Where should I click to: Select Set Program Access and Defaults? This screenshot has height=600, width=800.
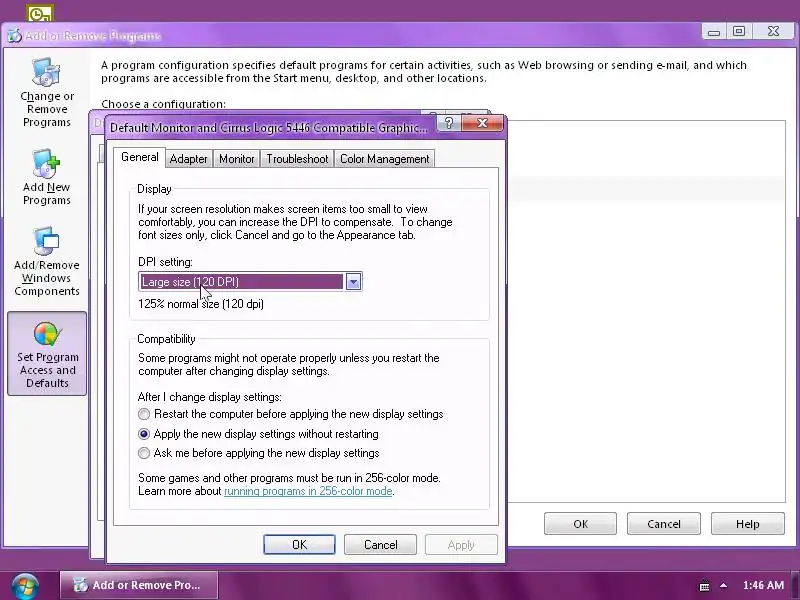point(47,354)
